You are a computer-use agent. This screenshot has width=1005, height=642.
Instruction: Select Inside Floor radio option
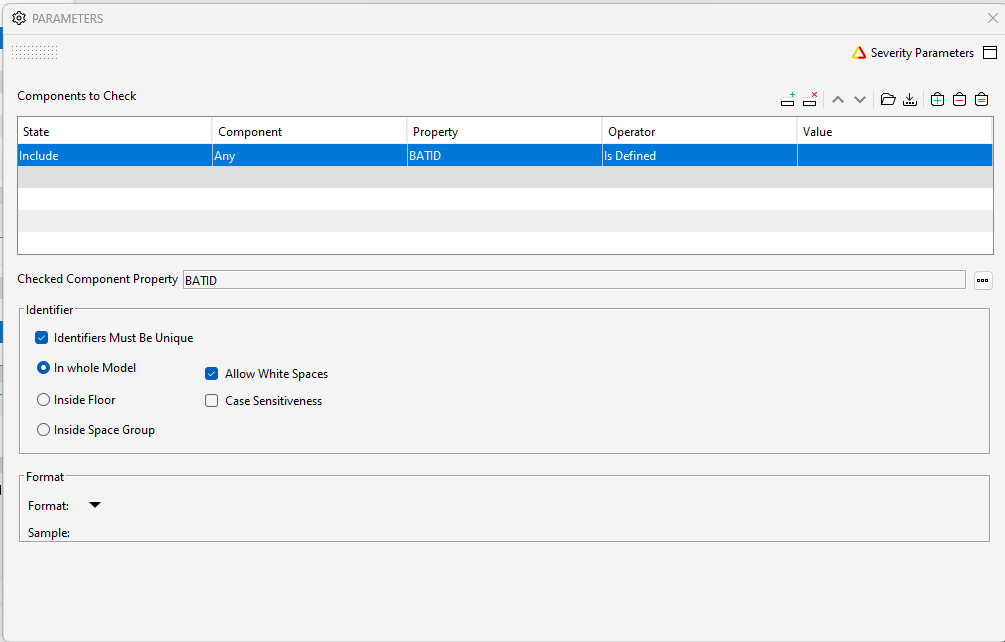pyautogui.click(x=44, y=400)
